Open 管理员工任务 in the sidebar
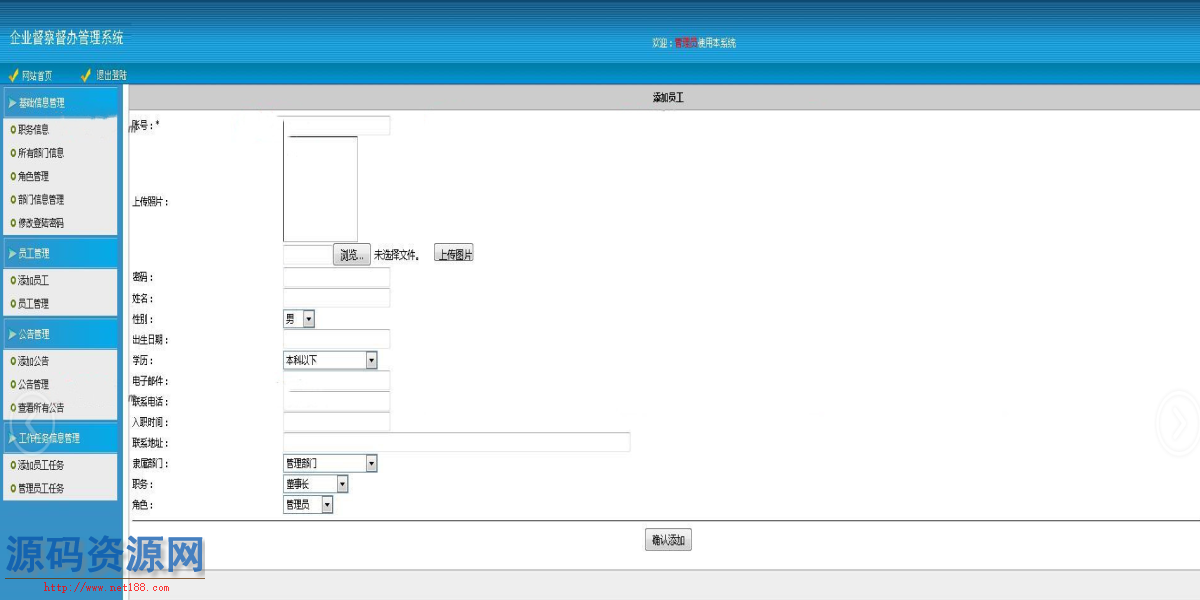The height and width of the screenshot is (600, 1200). pos(41,488)
